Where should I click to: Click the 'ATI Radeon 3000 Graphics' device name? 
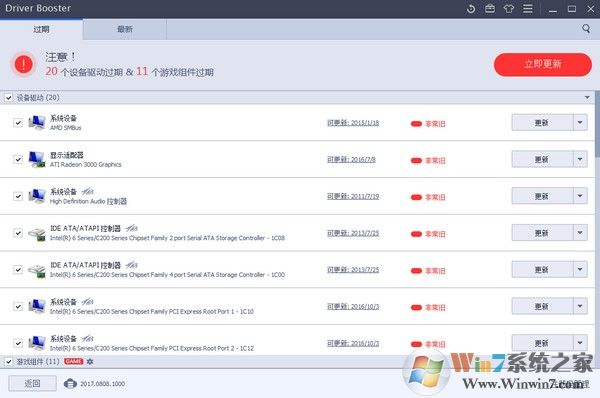pos(86,165)
